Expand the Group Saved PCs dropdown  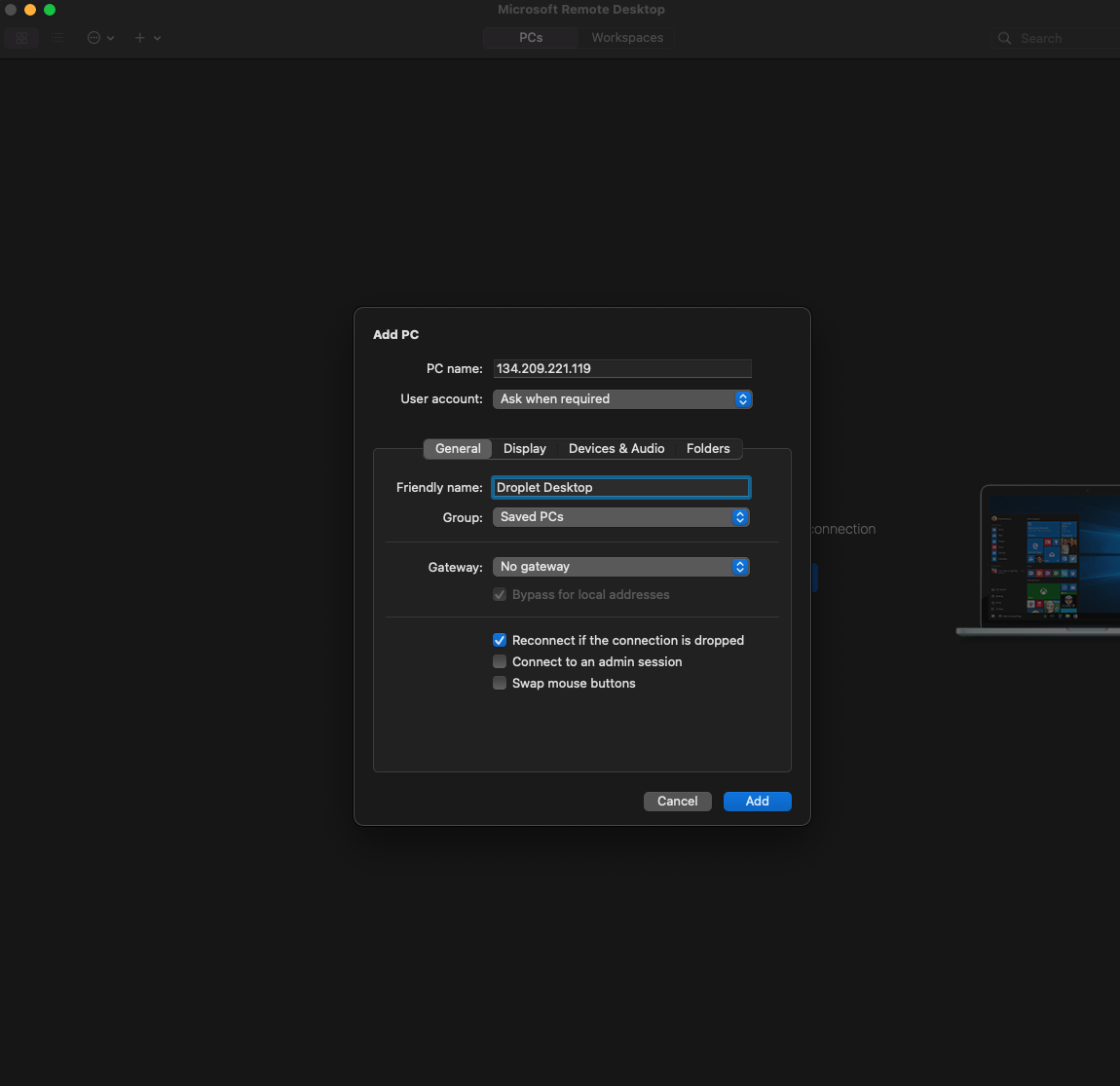coord(620,517)
